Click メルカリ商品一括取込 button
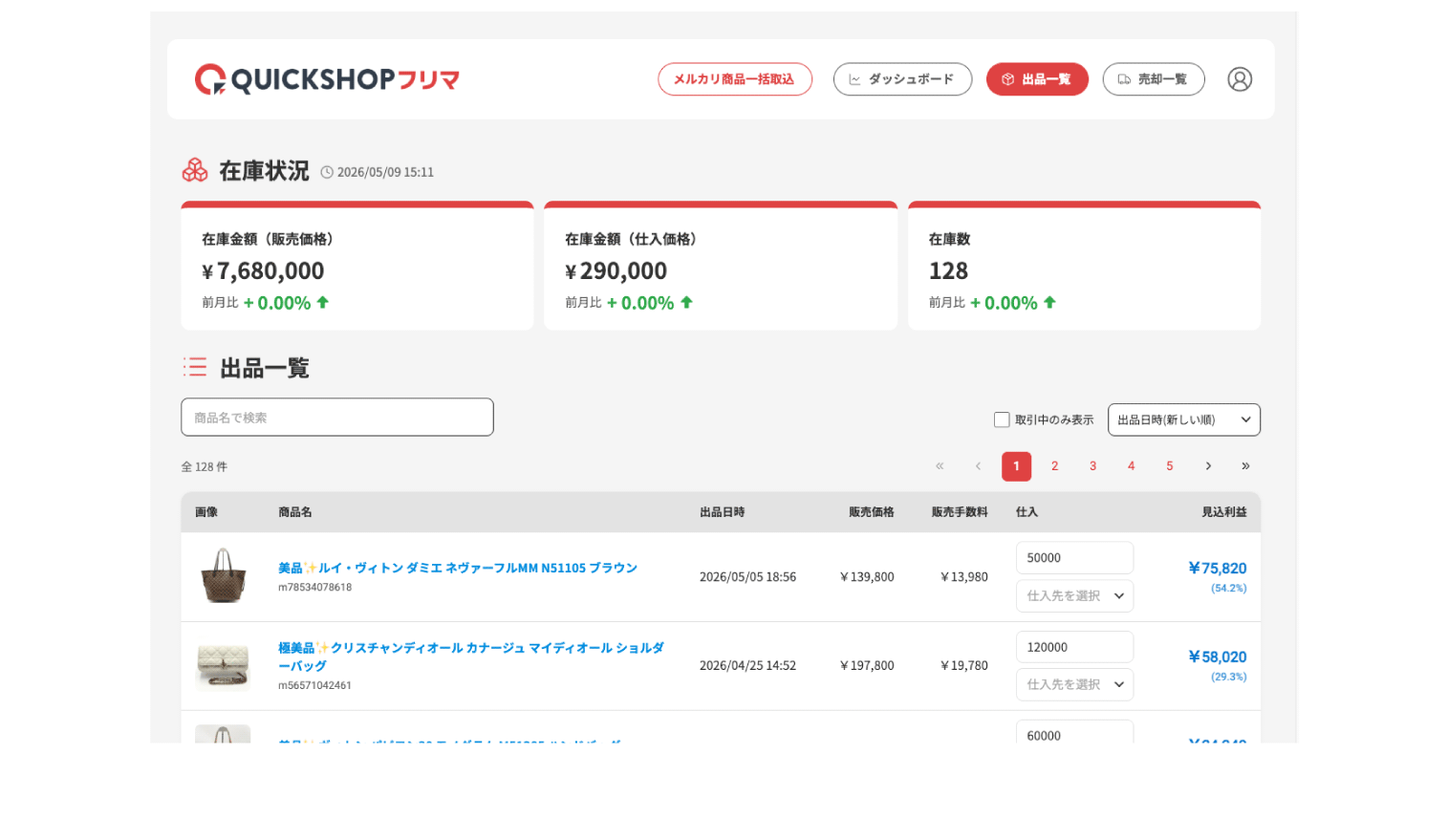The height and width of the screenshot is (840, 1448). pos(735,79)
